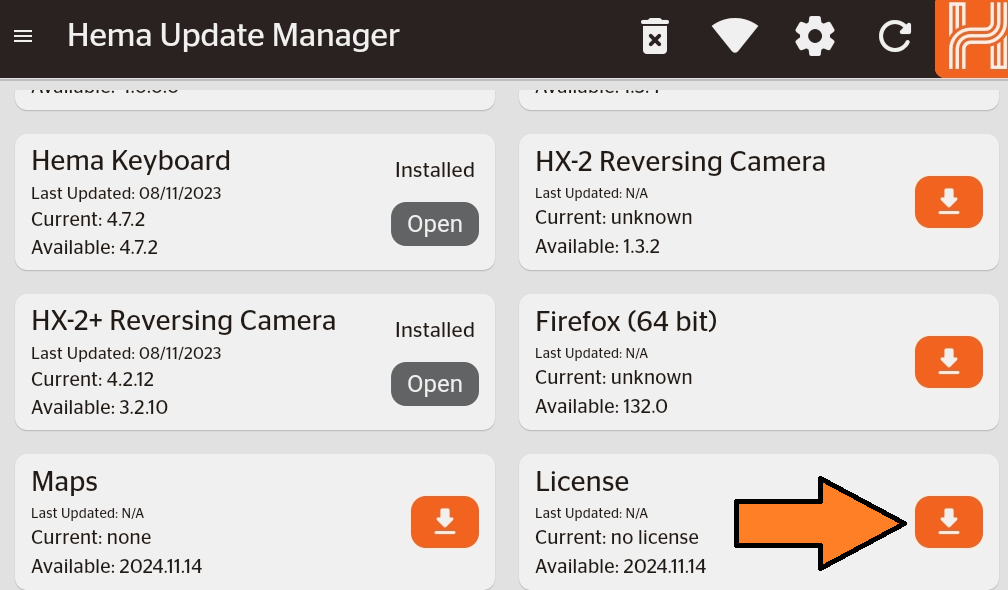
Task: Click the License card title
Action: (582, 481)
